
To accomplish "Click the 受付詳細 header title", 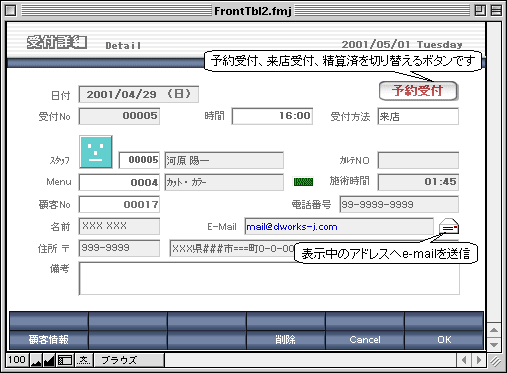I will pyautogui.click(x=57, y=42).
